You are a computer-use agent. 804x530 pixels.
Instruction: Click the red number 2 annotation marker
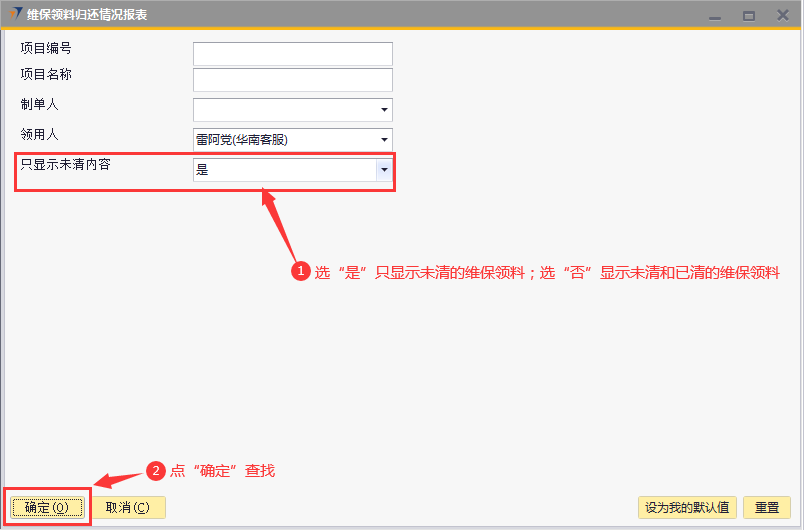tap(155, 470)
